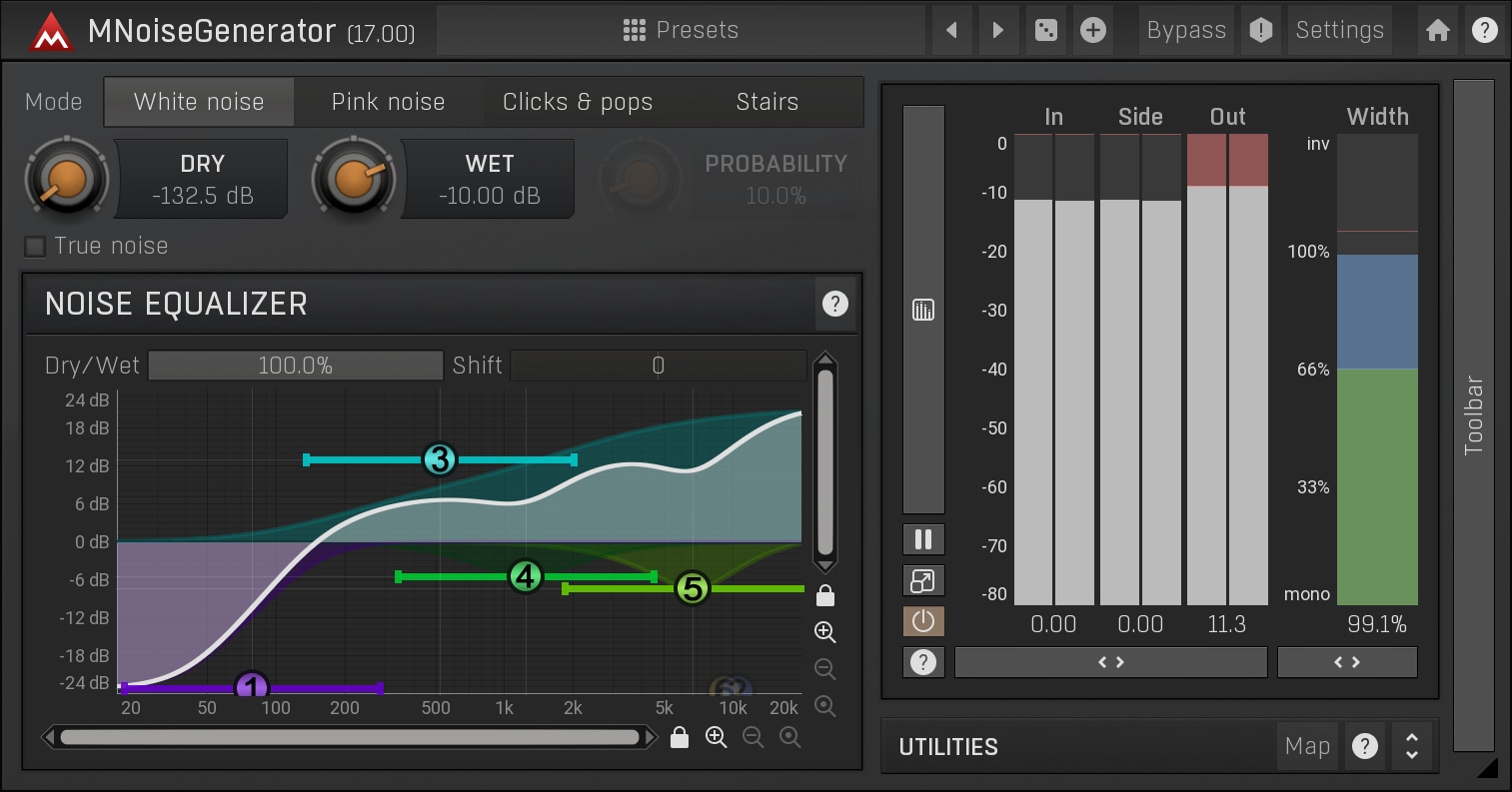
Task: Go to the Melda home icon
Action: [x=1437, y=31]
